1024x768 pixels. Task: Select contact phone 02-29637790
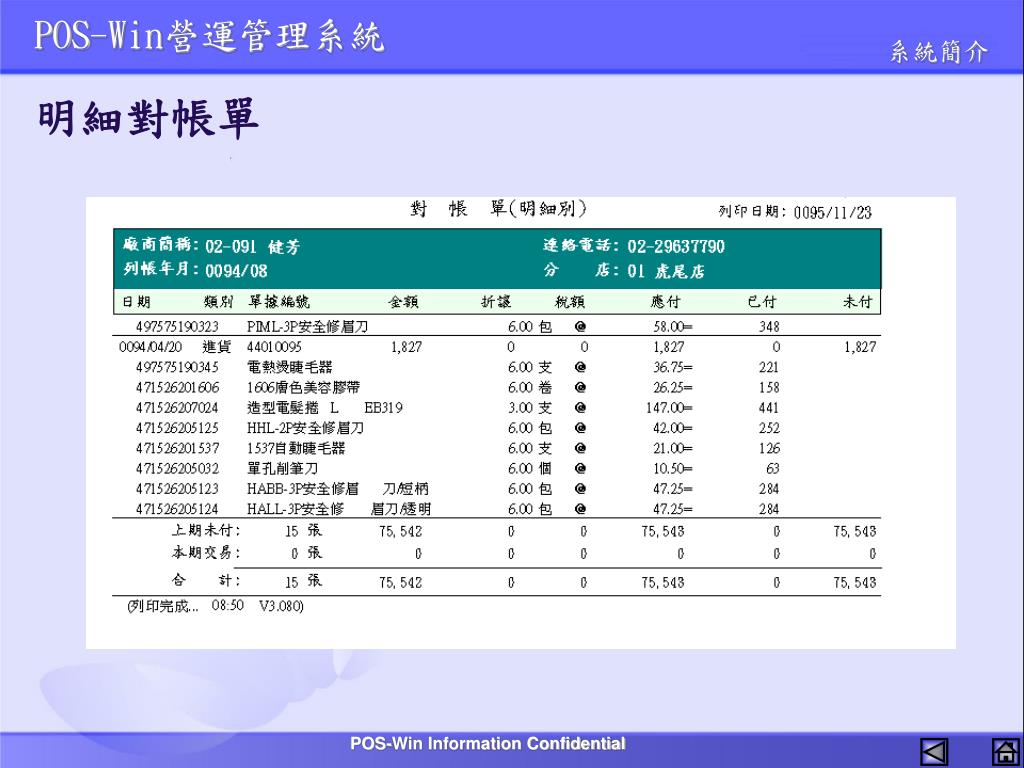tap(676, 246)
